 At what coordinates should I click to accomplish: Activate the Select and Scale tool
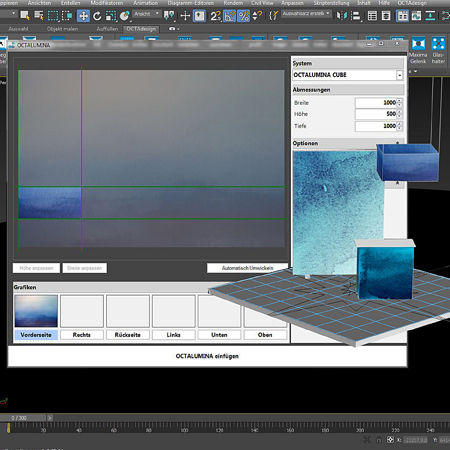tap(111, 16)
